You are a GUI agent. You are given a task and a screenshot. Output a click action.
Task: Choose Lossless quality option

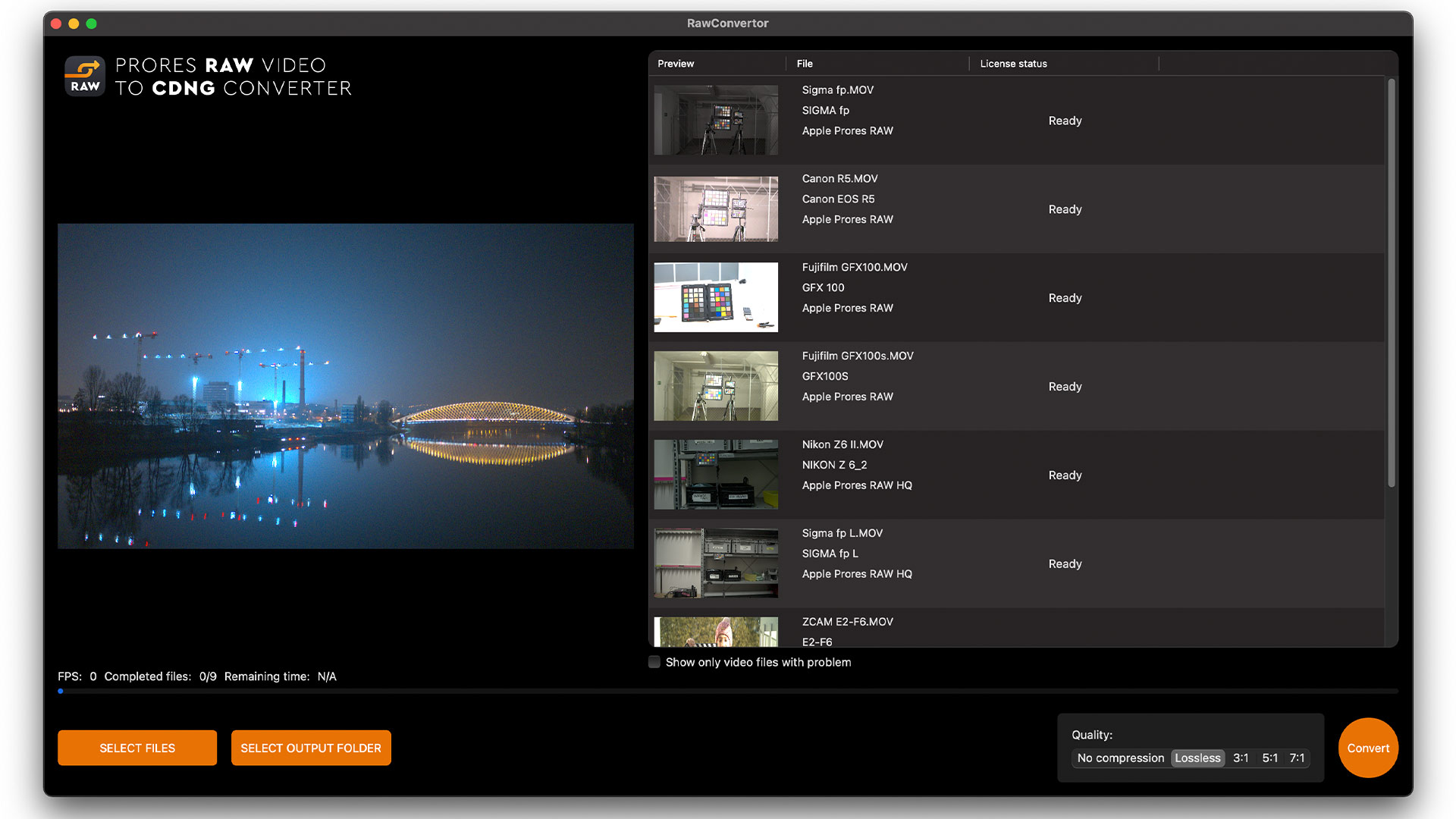tap(1197, 758)
